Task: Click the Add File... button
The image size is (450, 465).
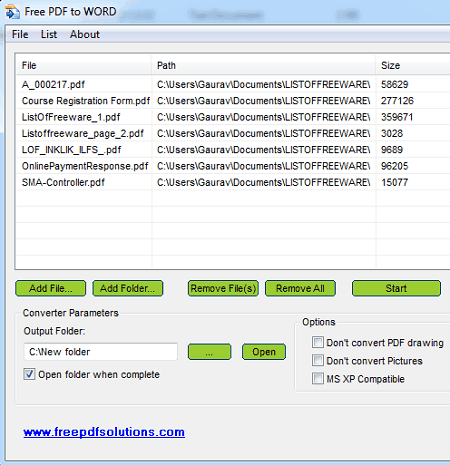Action: (x=51, y=288)
